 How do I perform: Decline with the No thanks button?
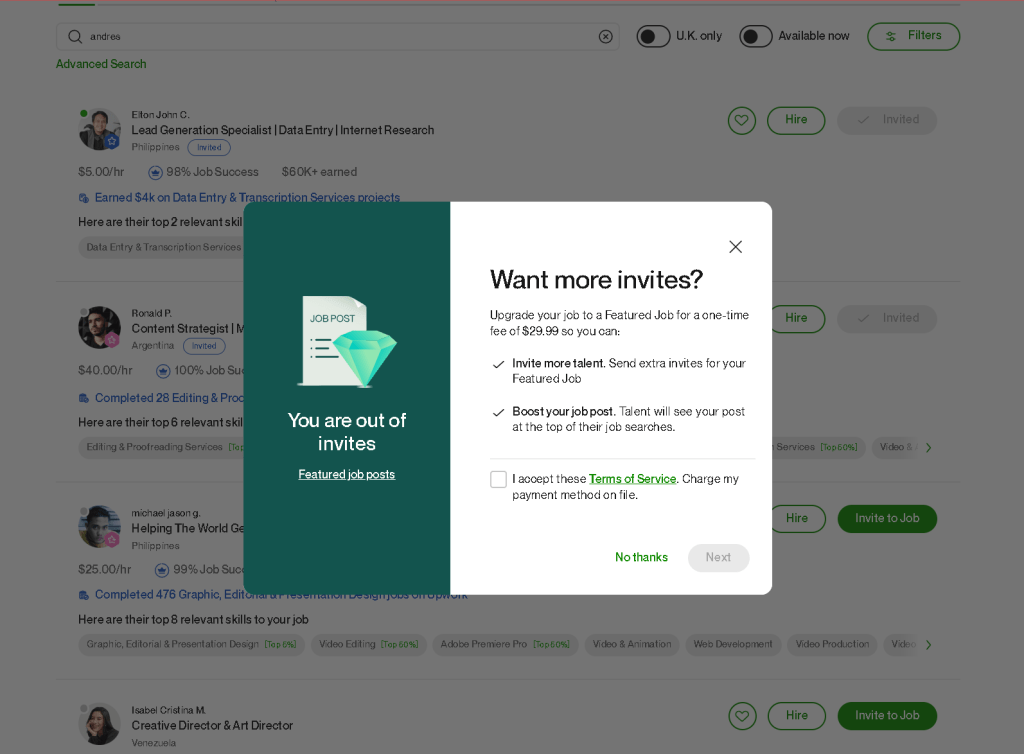(x=641, y=558)
